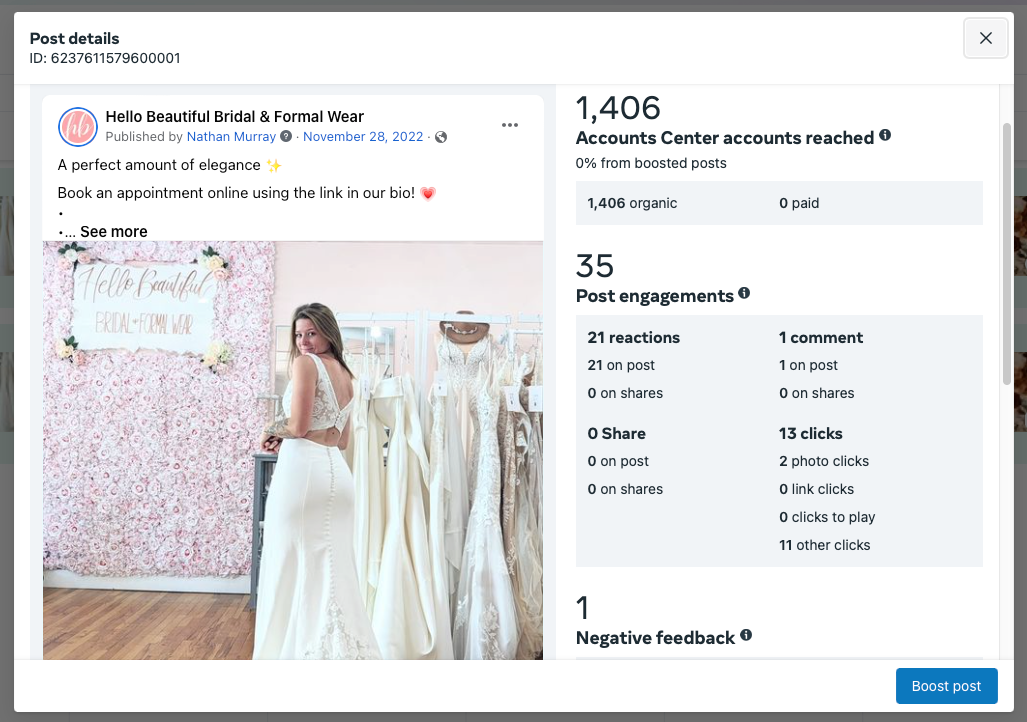Click the post metrics panel scrollbar

click(1007, 254)
